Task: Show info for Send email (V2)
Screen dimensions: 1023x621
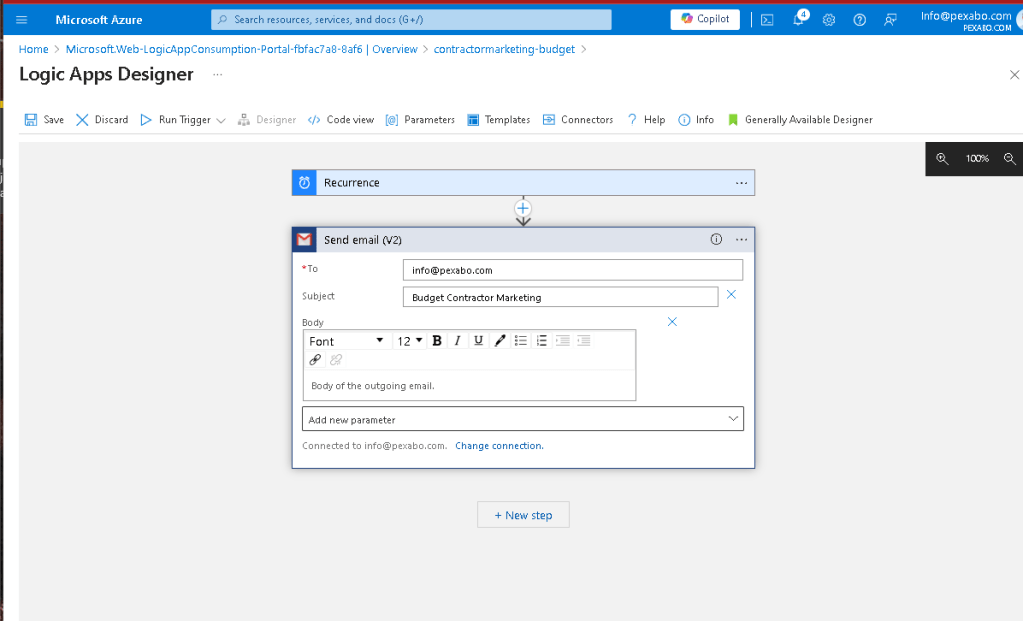Action: [x=716, y=239]
